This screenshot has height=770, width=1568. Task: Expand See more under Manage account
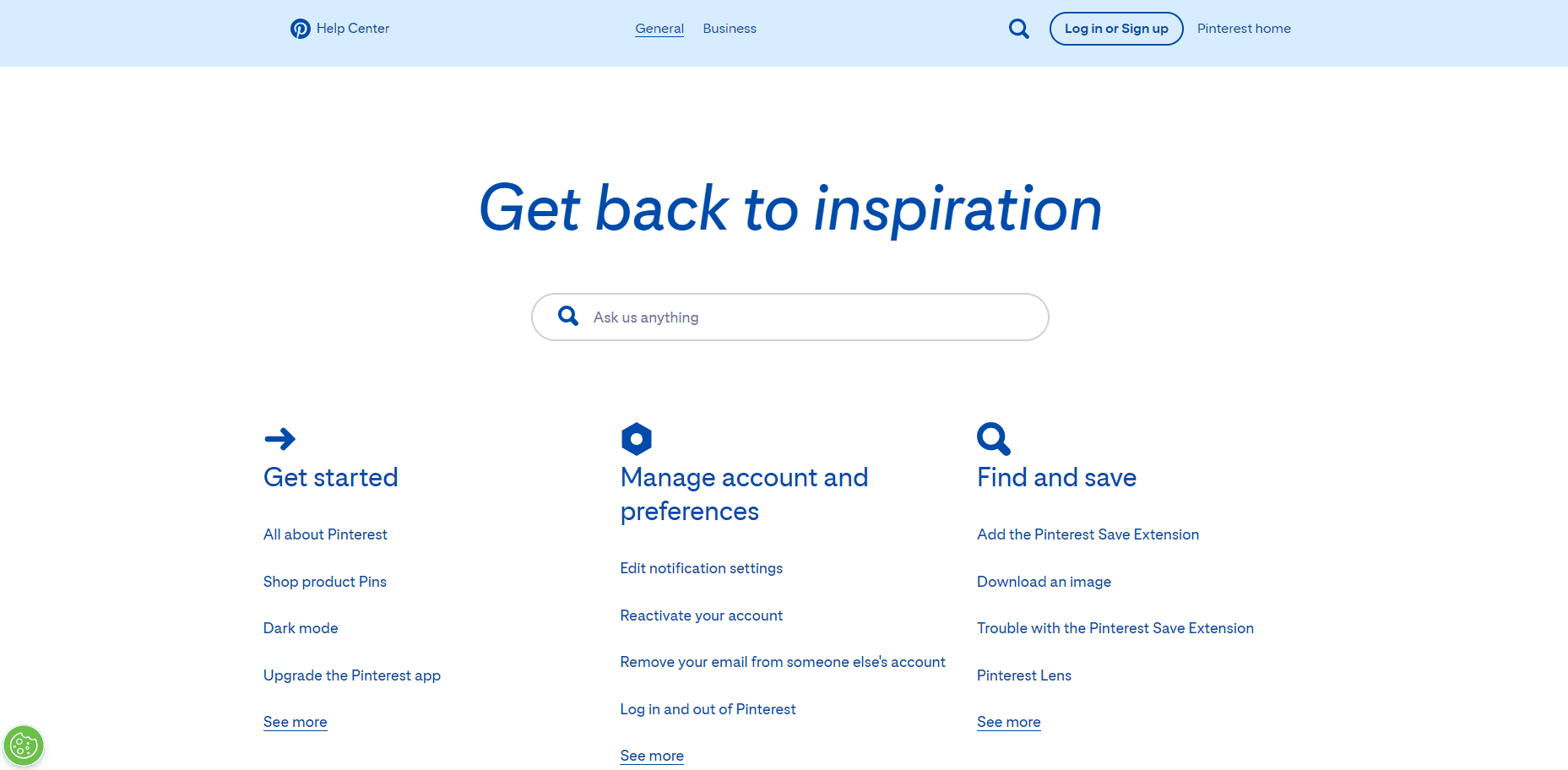[x=652, y=756]
